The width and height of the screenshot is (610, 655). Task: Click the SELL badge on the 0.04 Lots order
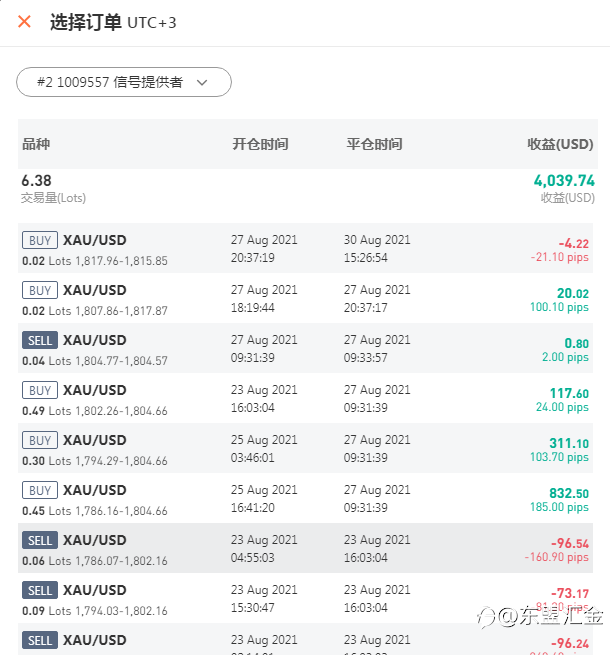click(40, 340)
